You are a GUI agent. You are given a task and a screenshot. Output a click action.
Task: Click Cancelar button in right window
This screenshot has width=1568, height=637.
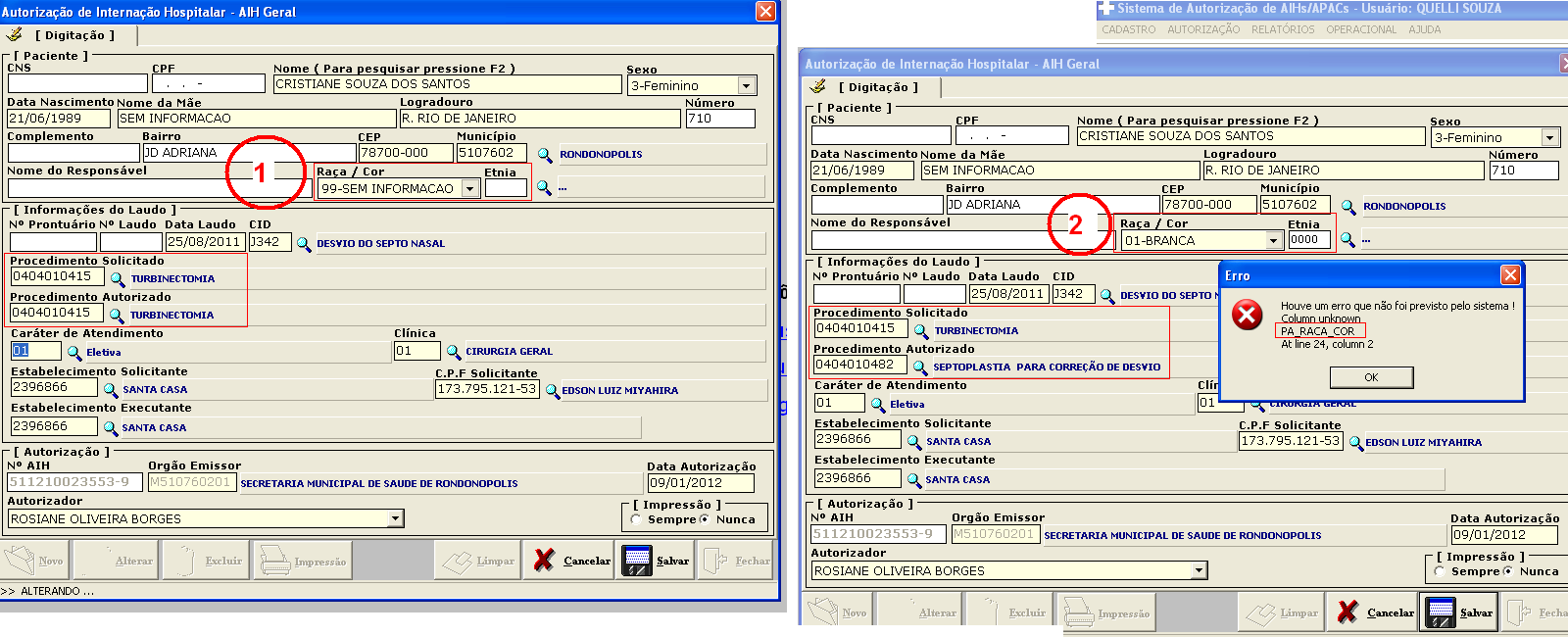click(x=1374, y=612)
